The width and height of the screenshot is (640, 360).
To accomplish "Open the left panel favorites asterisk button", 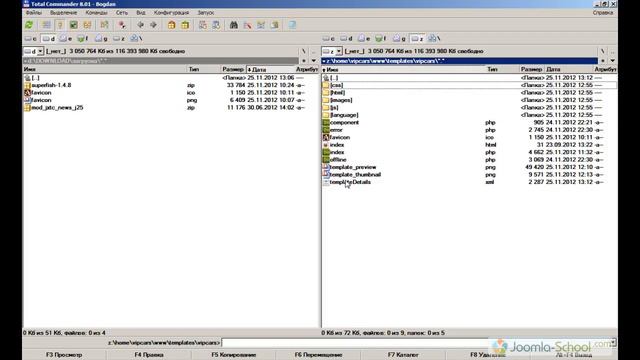I will pyautogui.click(x=304, y=61).
